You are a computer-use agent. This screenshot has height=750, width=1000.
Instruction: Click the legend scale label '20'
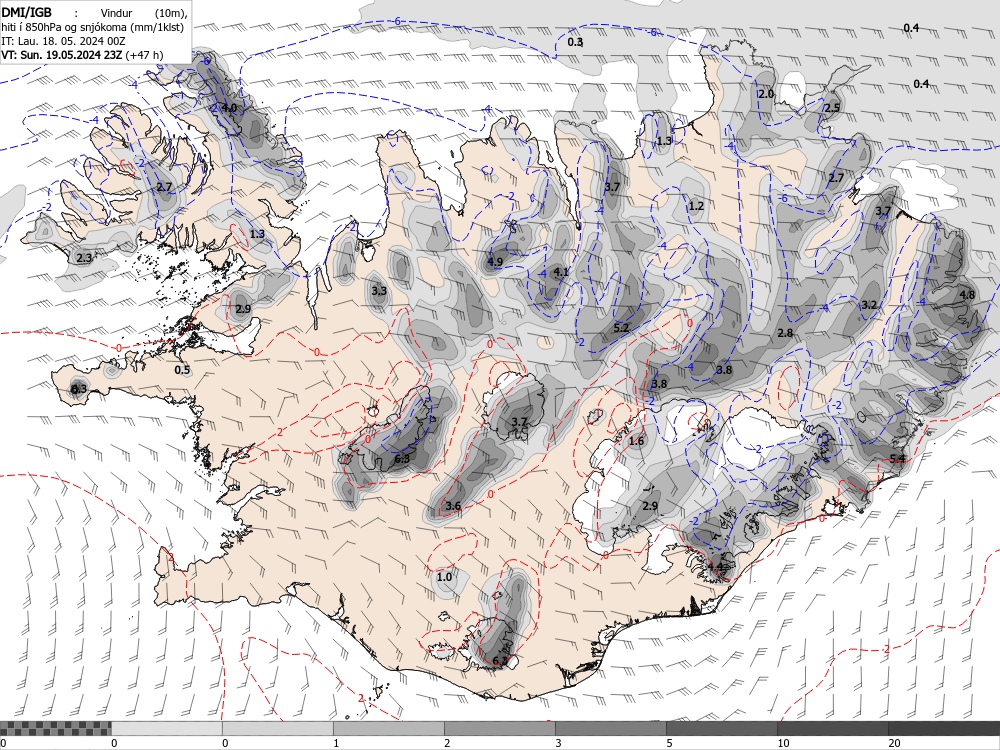tap(894, 743)
